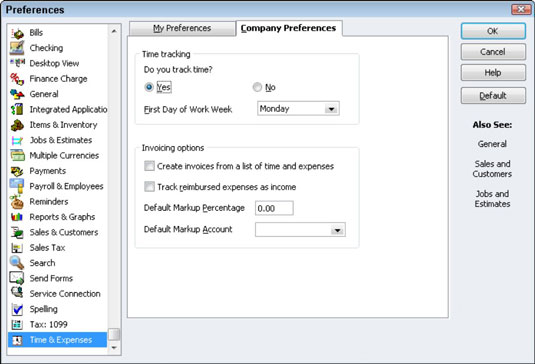This screenshot has height=364, width=535.
Task: Close the Preferences dialog window
Action: pyautogui.click(x=521, y=9)
